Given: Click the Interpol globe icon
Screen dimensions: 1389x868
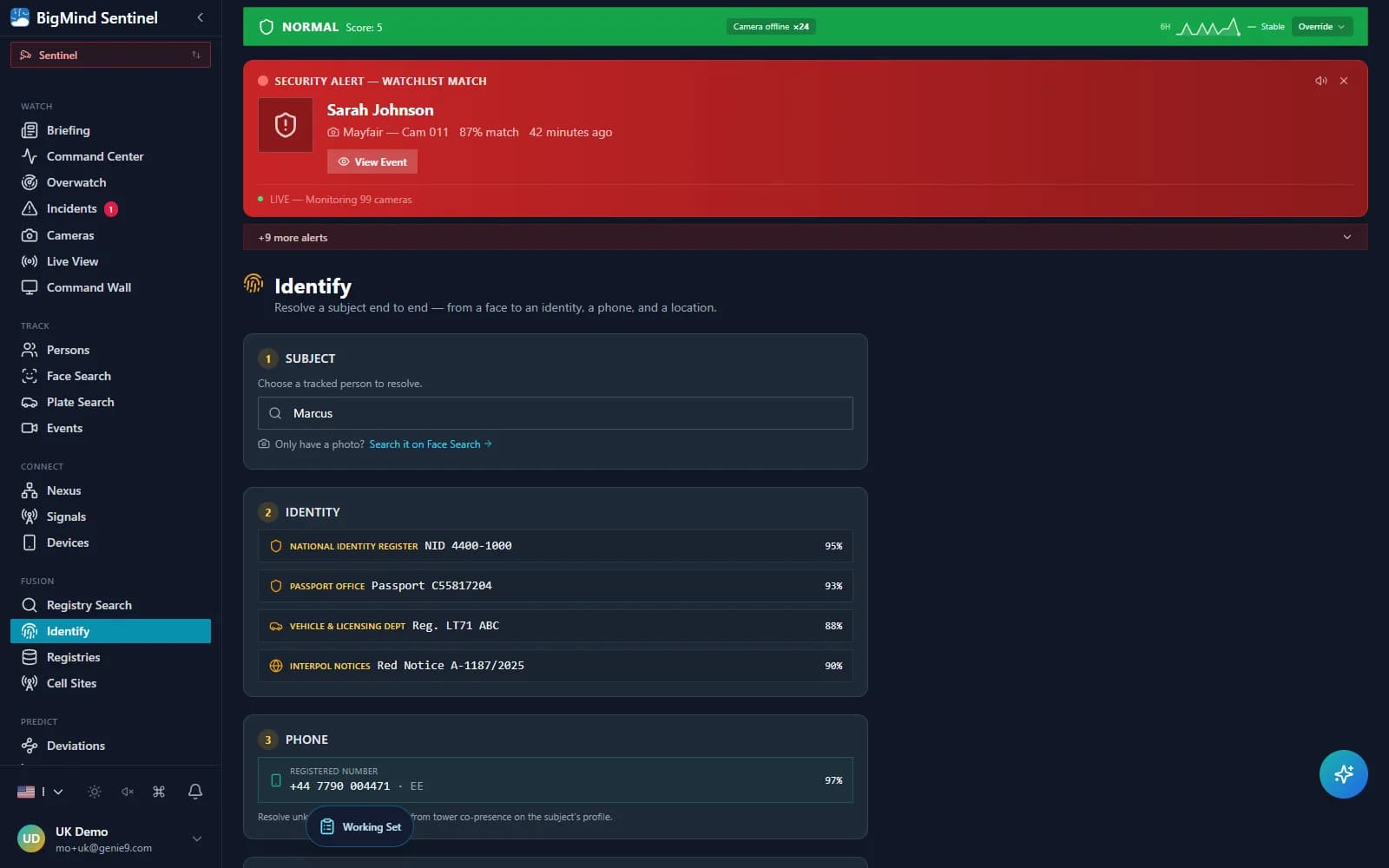Looking at the screenshot, I should [276, 666].
